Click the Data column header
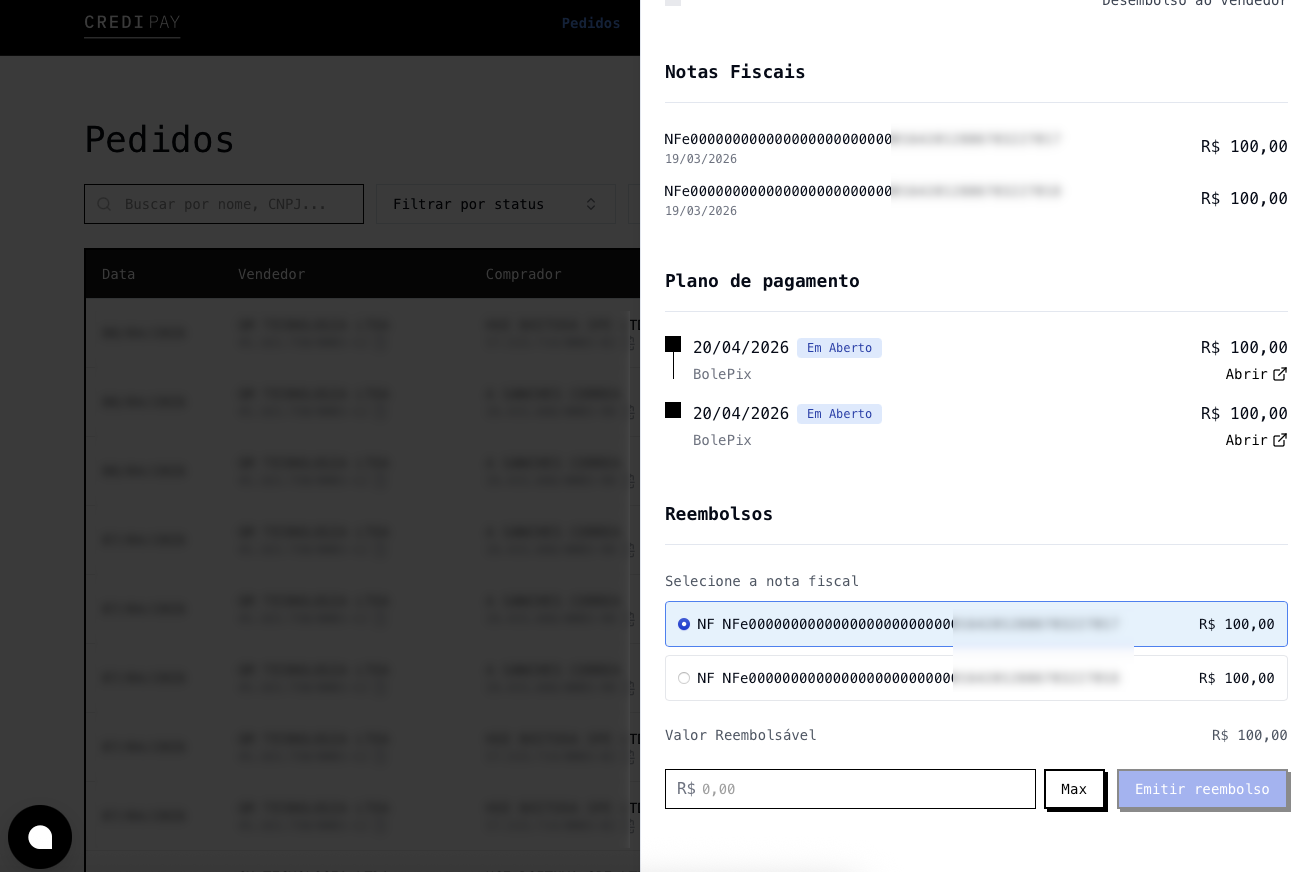 (x=118, y=274)
